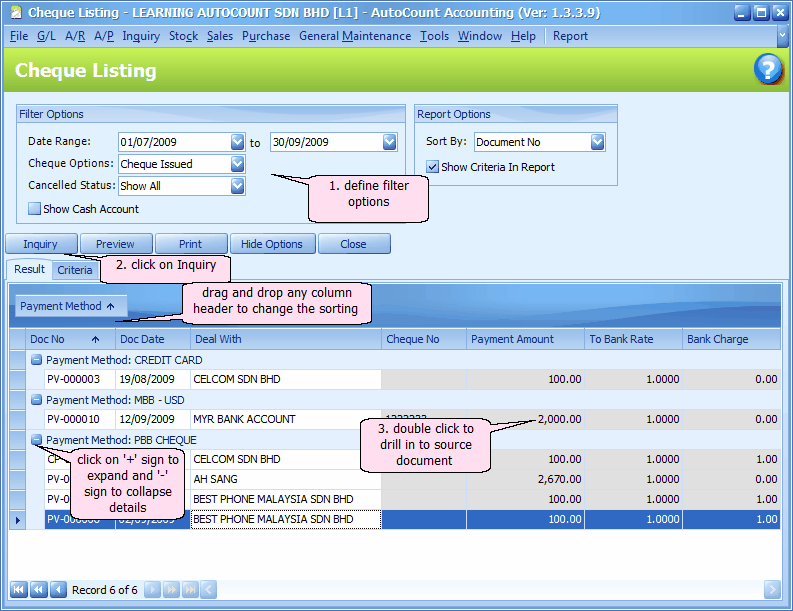
Task: Open the Inquiry menu
Action: [141, 36]
